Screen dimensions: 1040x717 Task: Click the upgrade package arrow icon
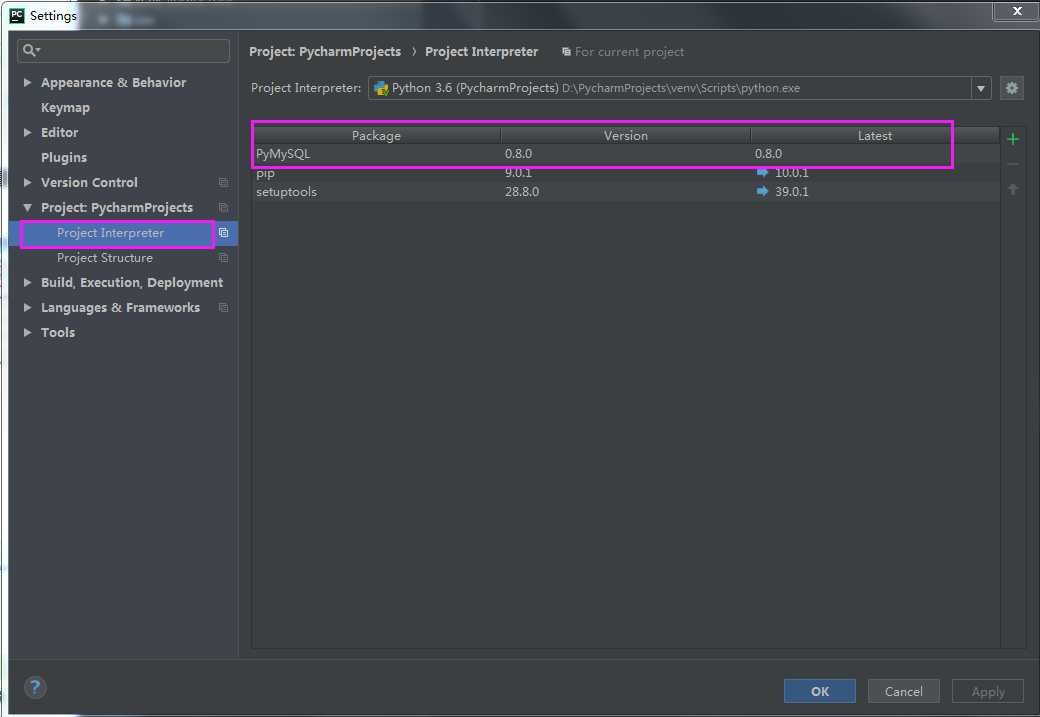[x=1012, y=190]
